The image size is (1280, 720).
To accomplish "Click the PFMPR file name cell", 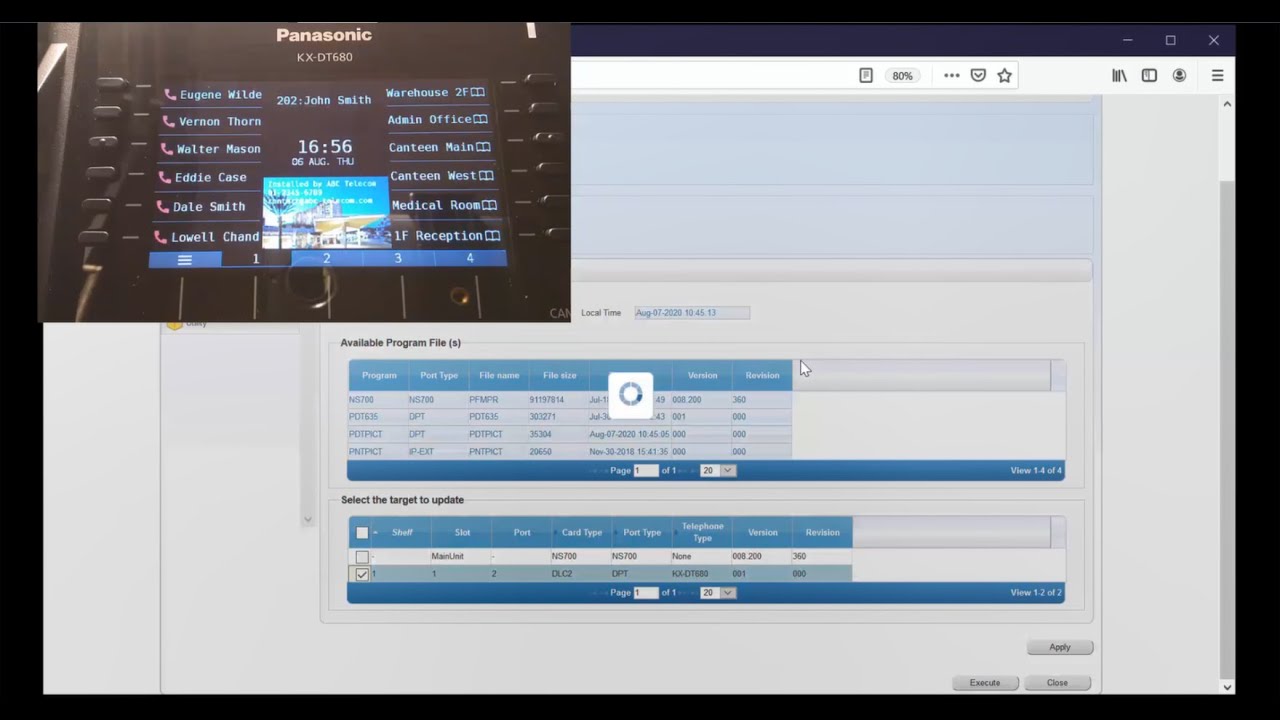I will 483,400.
